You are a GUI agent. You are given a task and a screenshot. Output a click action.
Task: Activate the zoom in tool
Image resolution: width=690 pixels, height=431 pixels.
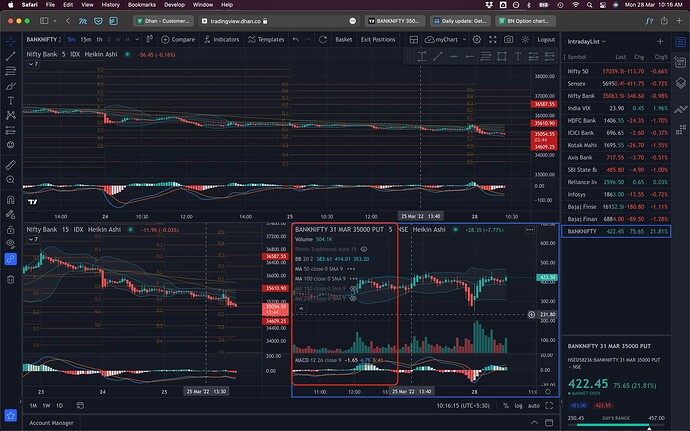(11, 180)
